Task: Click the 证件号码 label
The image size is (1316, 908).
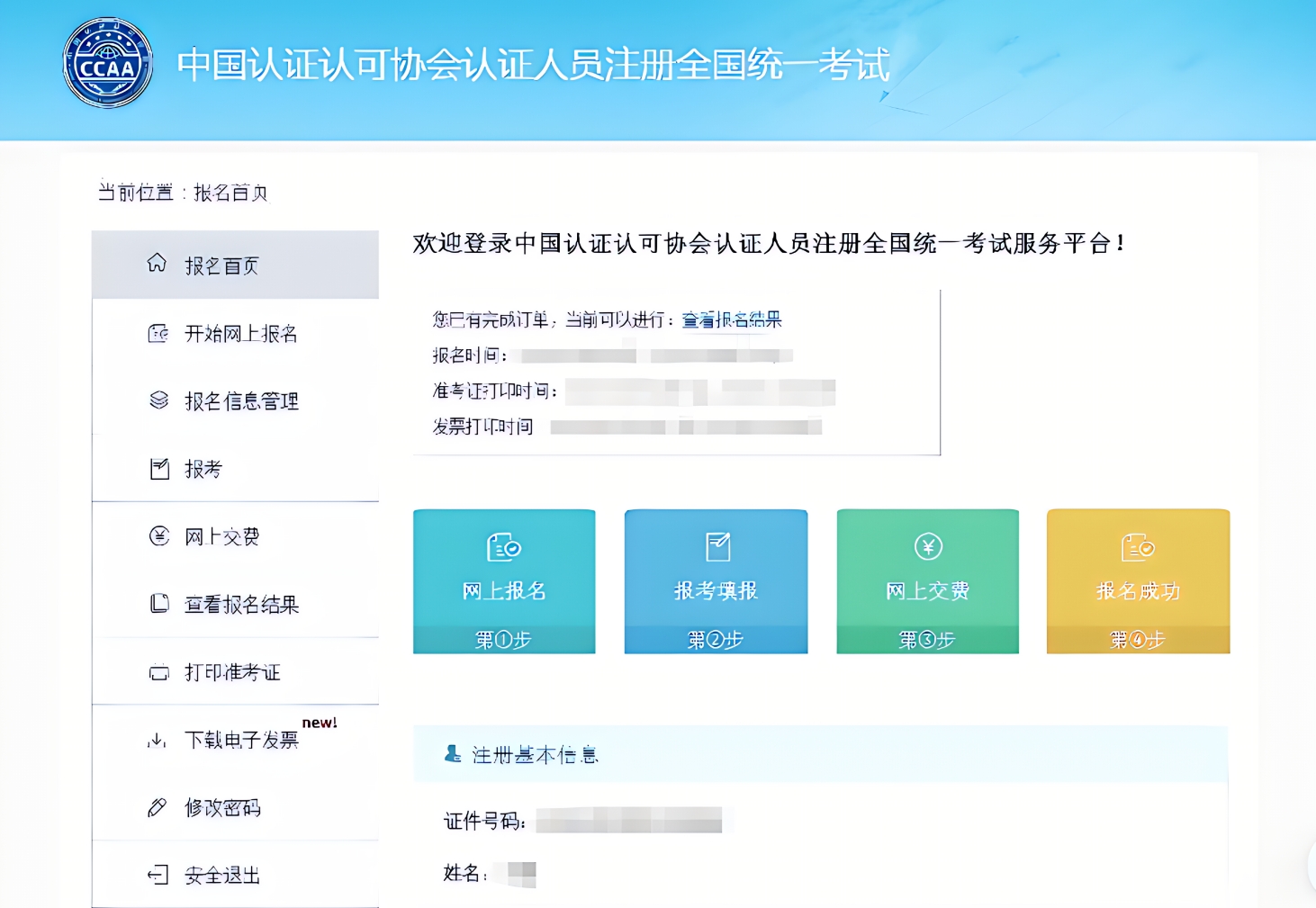Action: pos(484,821)
